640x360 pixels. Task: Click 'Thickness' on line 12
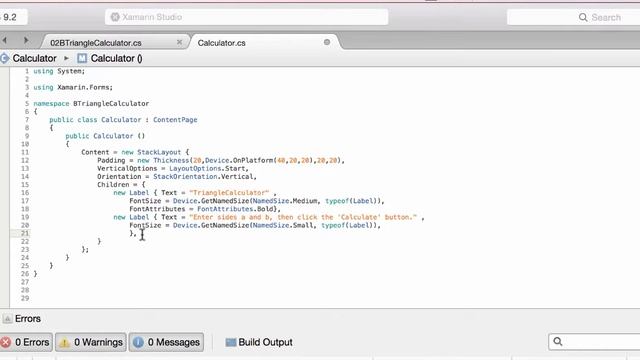pyautogui.click(x=171, y=160)
